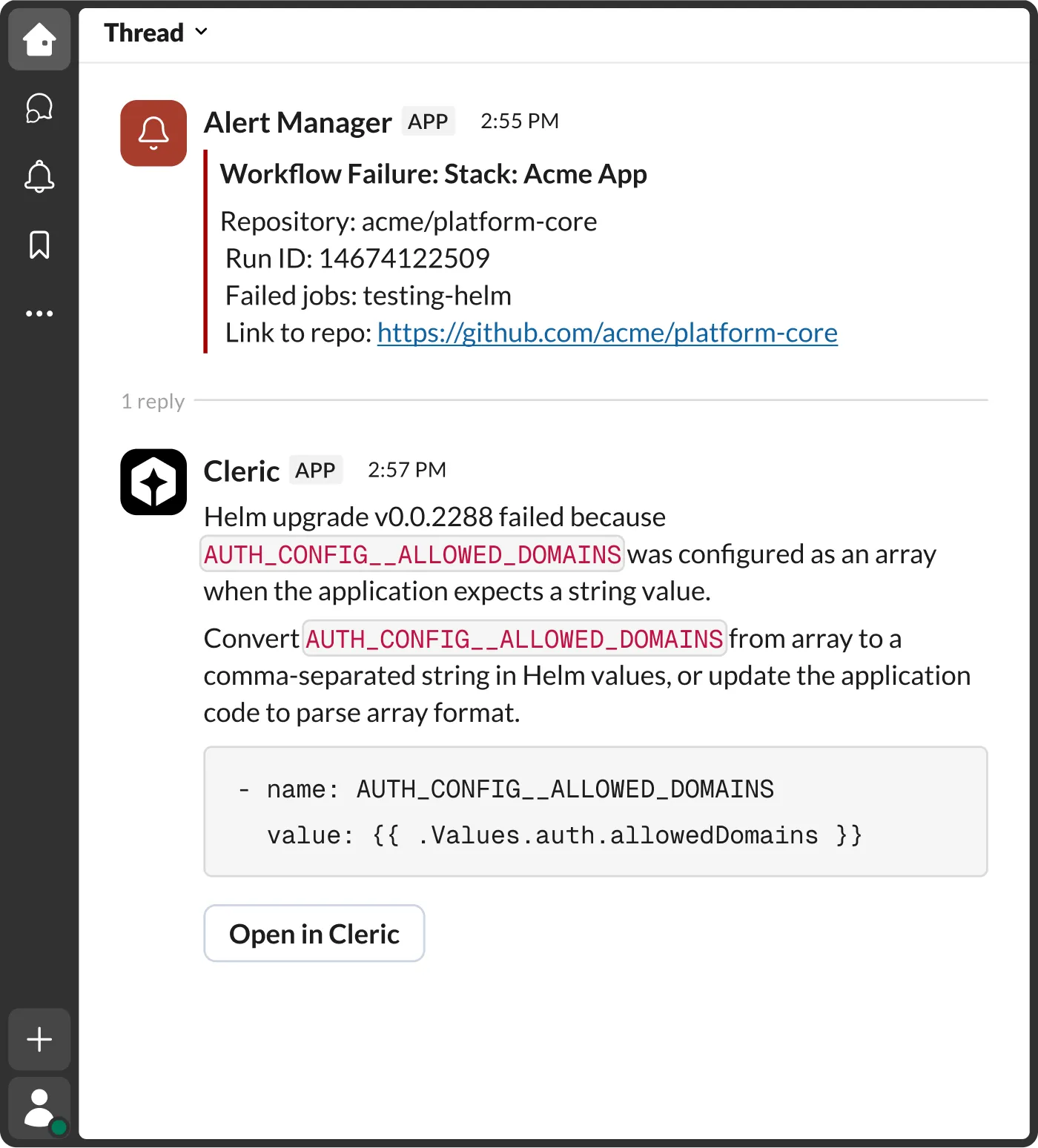Open the acme/platform-core GitHub link
Screen dimensions: 1038x1148
coord(606,333)
